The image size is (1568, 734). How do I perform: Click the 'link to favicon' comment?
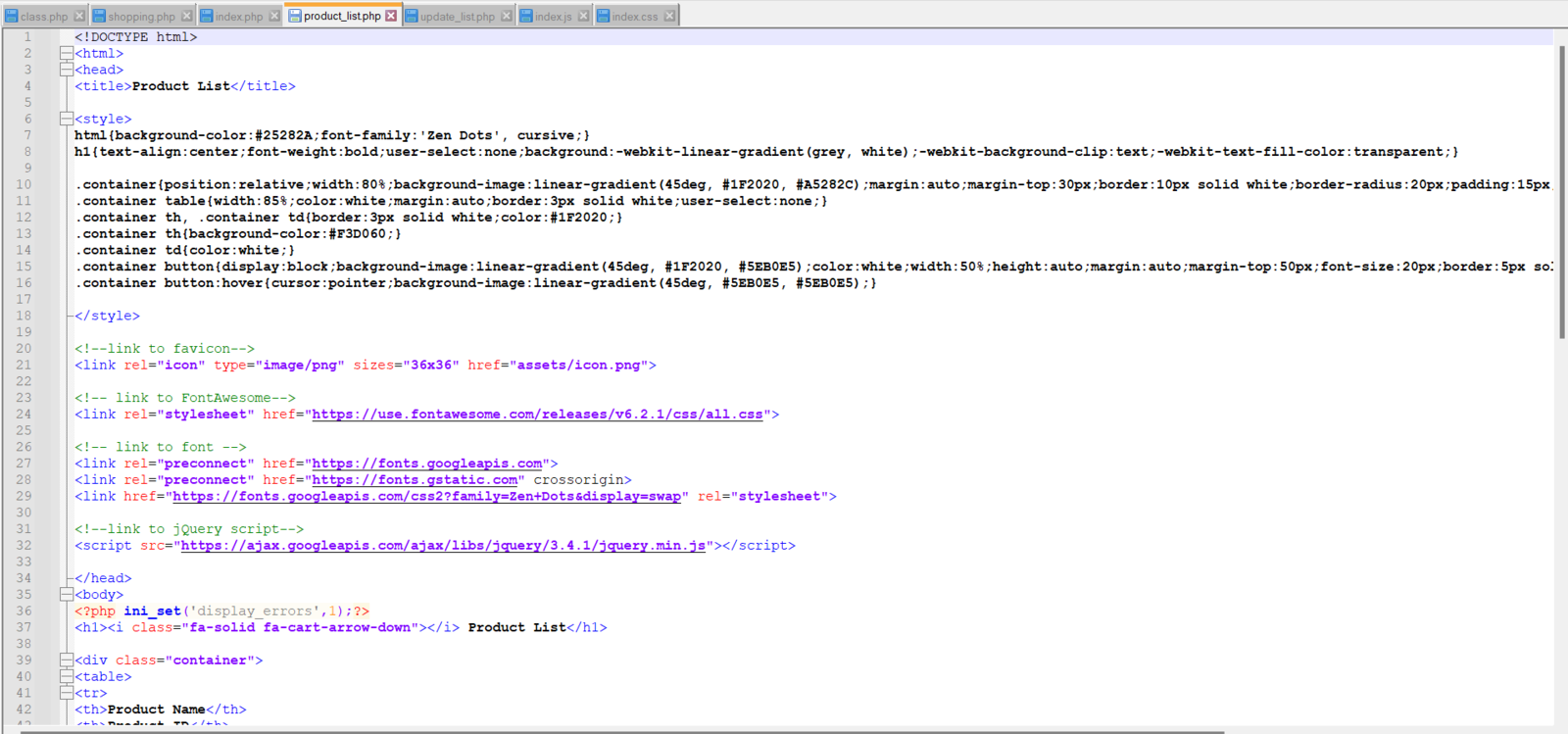pos(165,349)
